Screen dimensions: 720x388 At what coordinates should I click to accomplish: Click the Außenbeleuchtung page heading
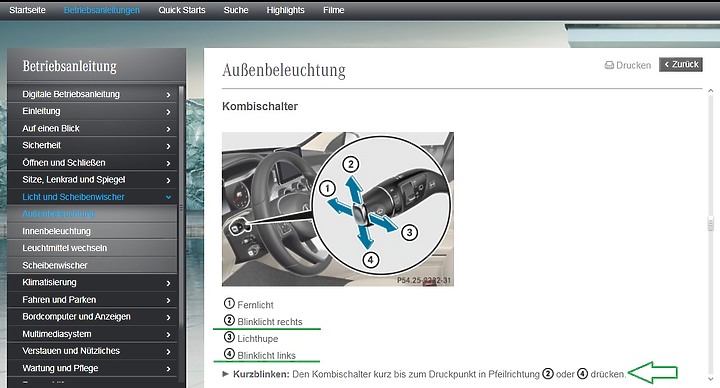pos(284,70)
